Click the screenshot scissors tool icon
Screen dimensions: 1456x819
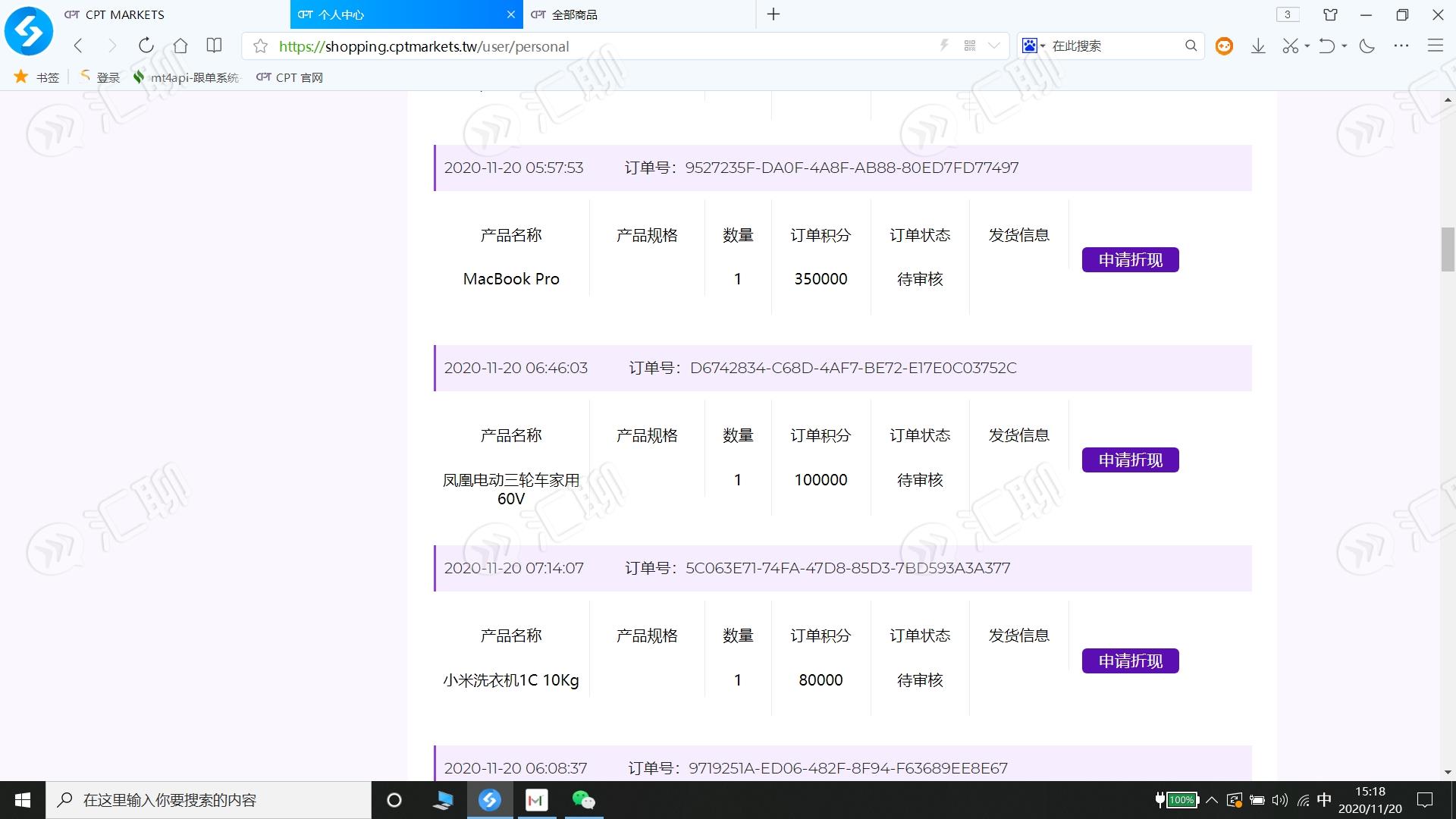[x=1290, y=46]
